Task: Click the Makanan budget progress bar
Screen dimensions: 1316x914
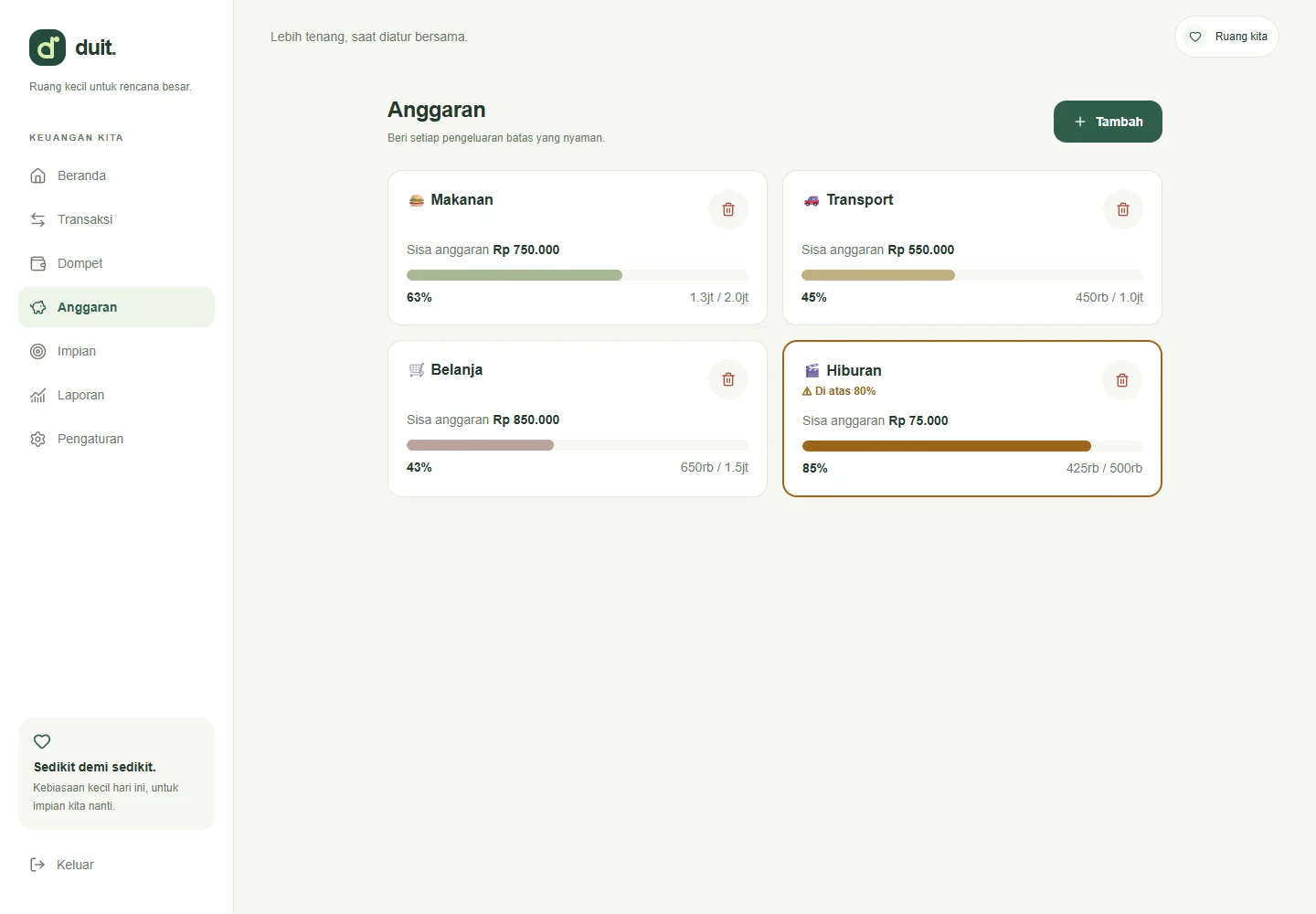Action: tap(578, 275)
